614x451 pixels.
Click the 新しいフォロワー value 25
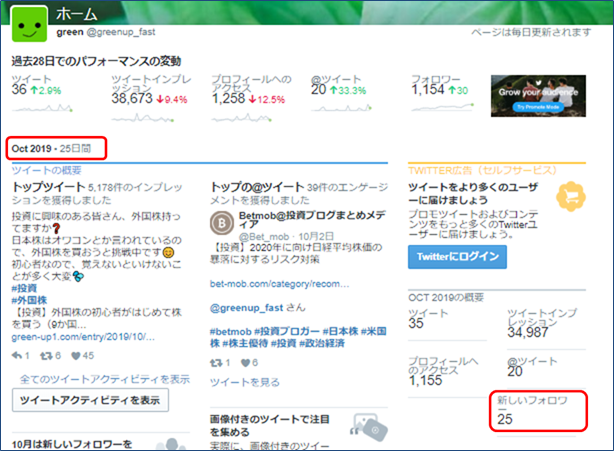click(x=505, y=419)
